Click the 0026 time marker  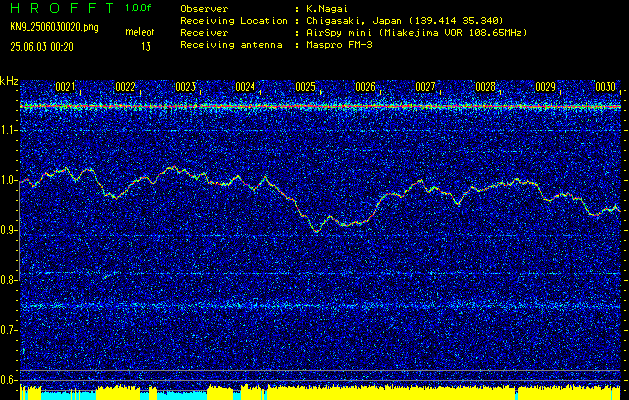[x=365, y=87]
